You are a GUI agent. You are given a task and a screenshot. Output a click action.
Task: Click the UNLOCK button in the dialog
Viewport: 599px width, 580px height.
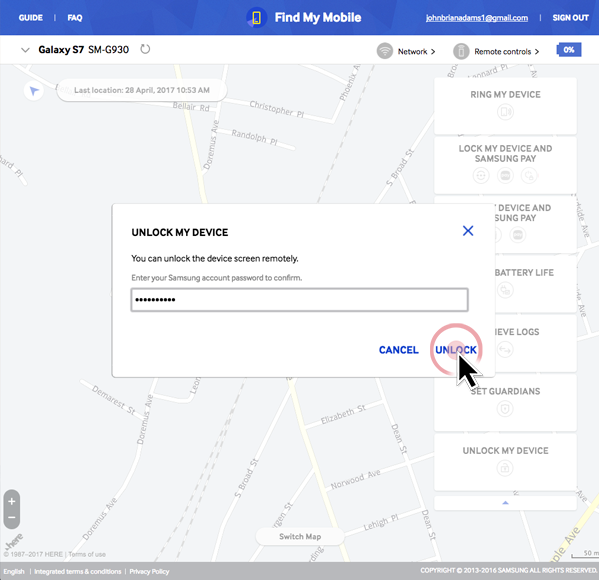pos(456,350)
